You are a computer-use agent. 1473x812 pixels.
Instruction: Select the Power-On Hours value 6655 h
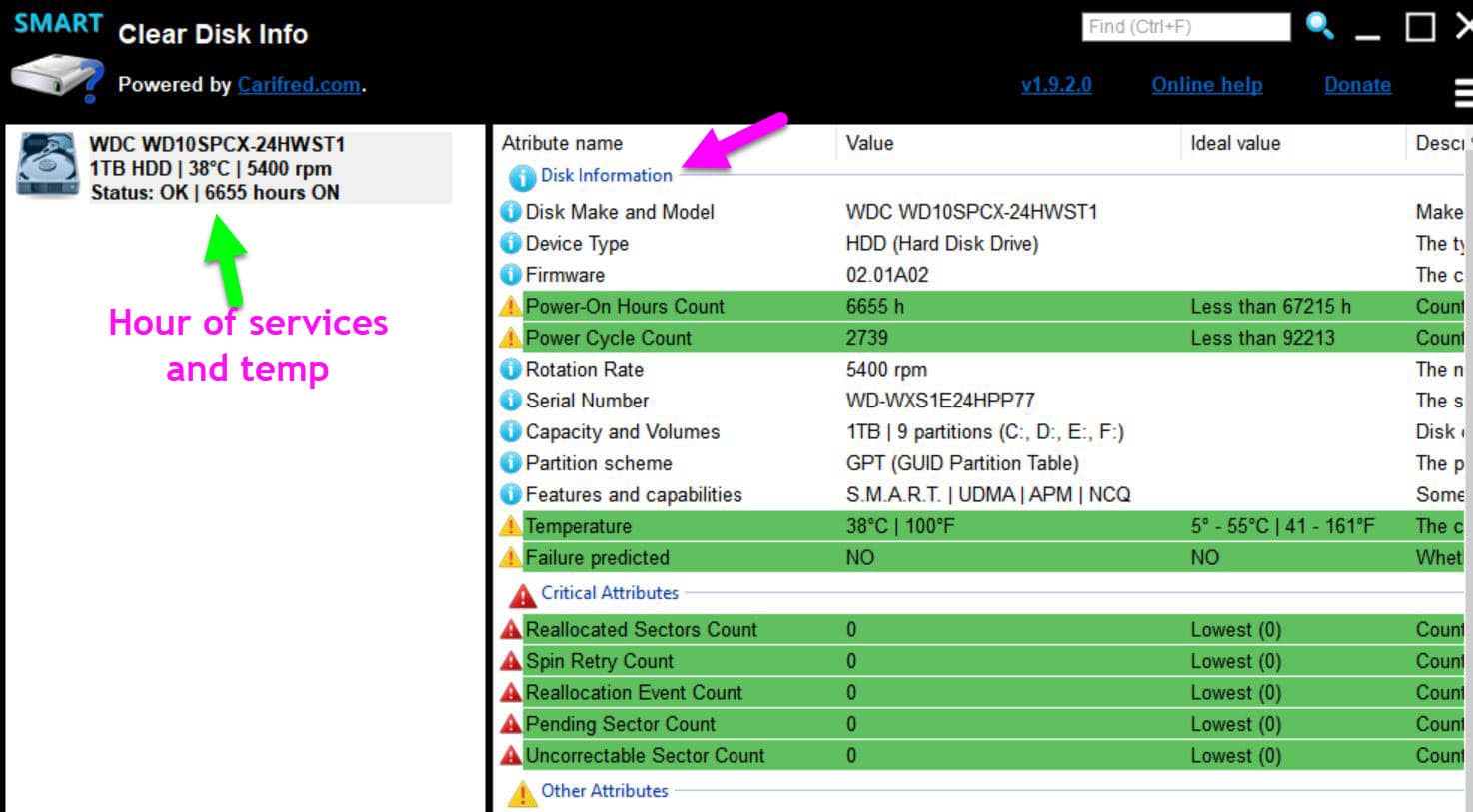[874, 307]
